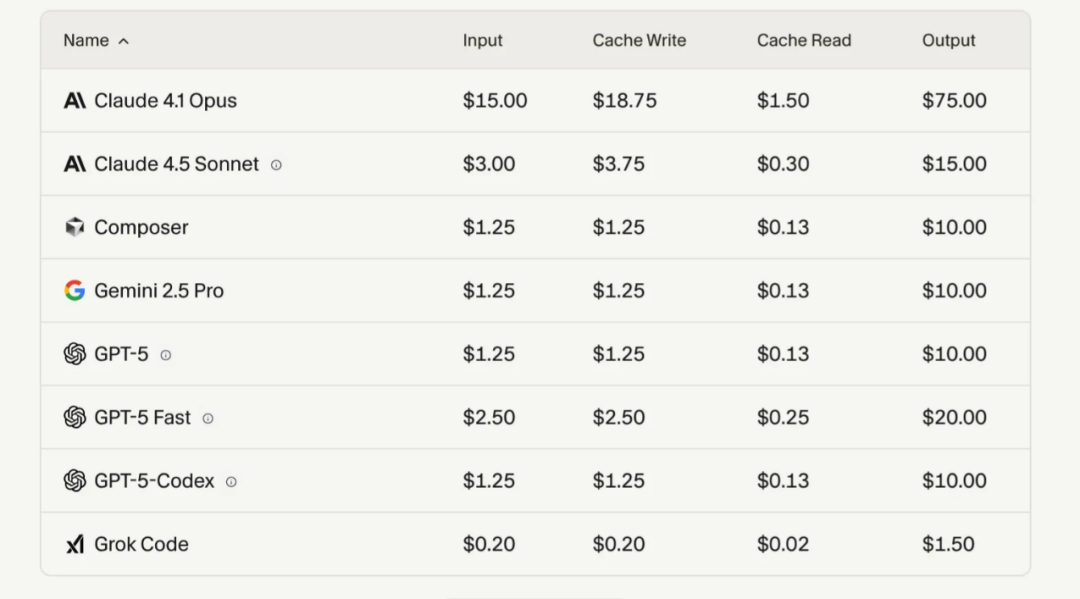
Task: Open the info icon next to GPT-5
Action: 166,355
